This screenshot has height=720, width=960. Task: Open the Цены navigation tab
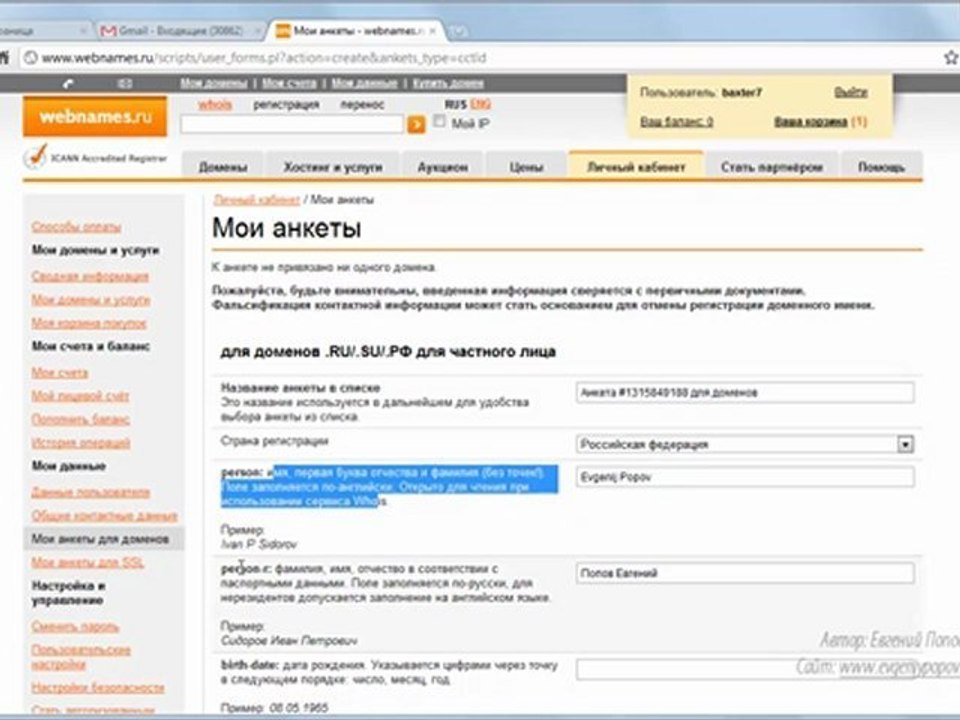point(527,167)
